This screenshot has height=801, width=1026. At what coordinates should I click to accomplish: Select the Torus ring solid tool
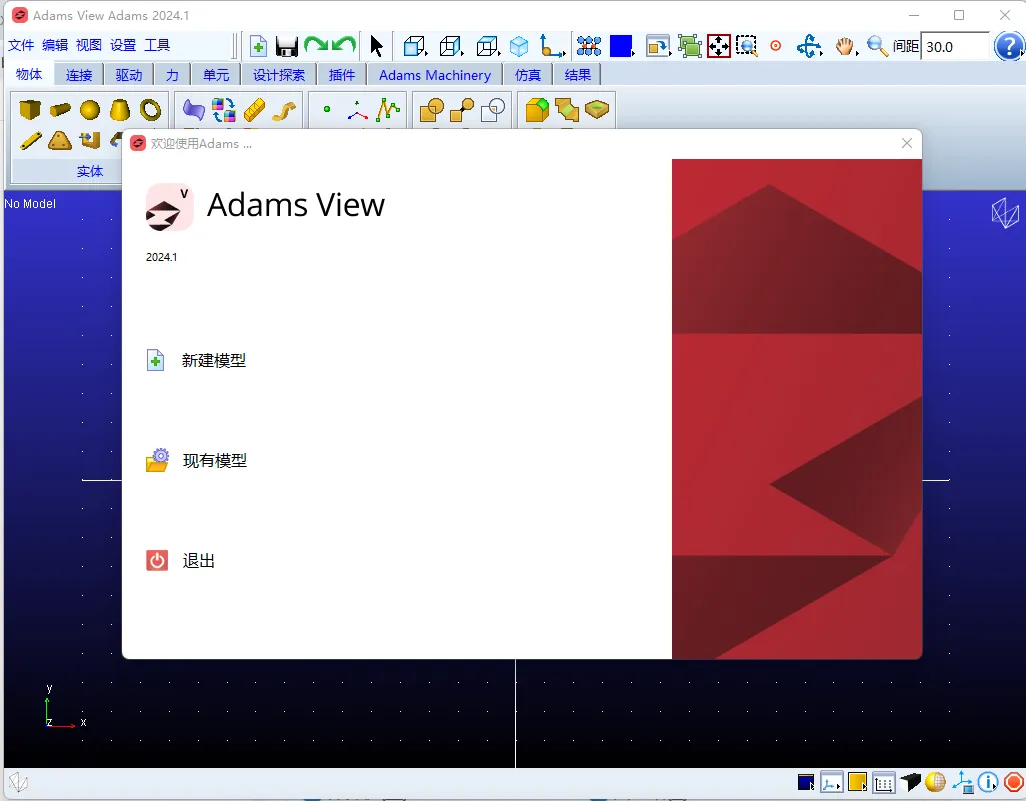pos(150,110)
